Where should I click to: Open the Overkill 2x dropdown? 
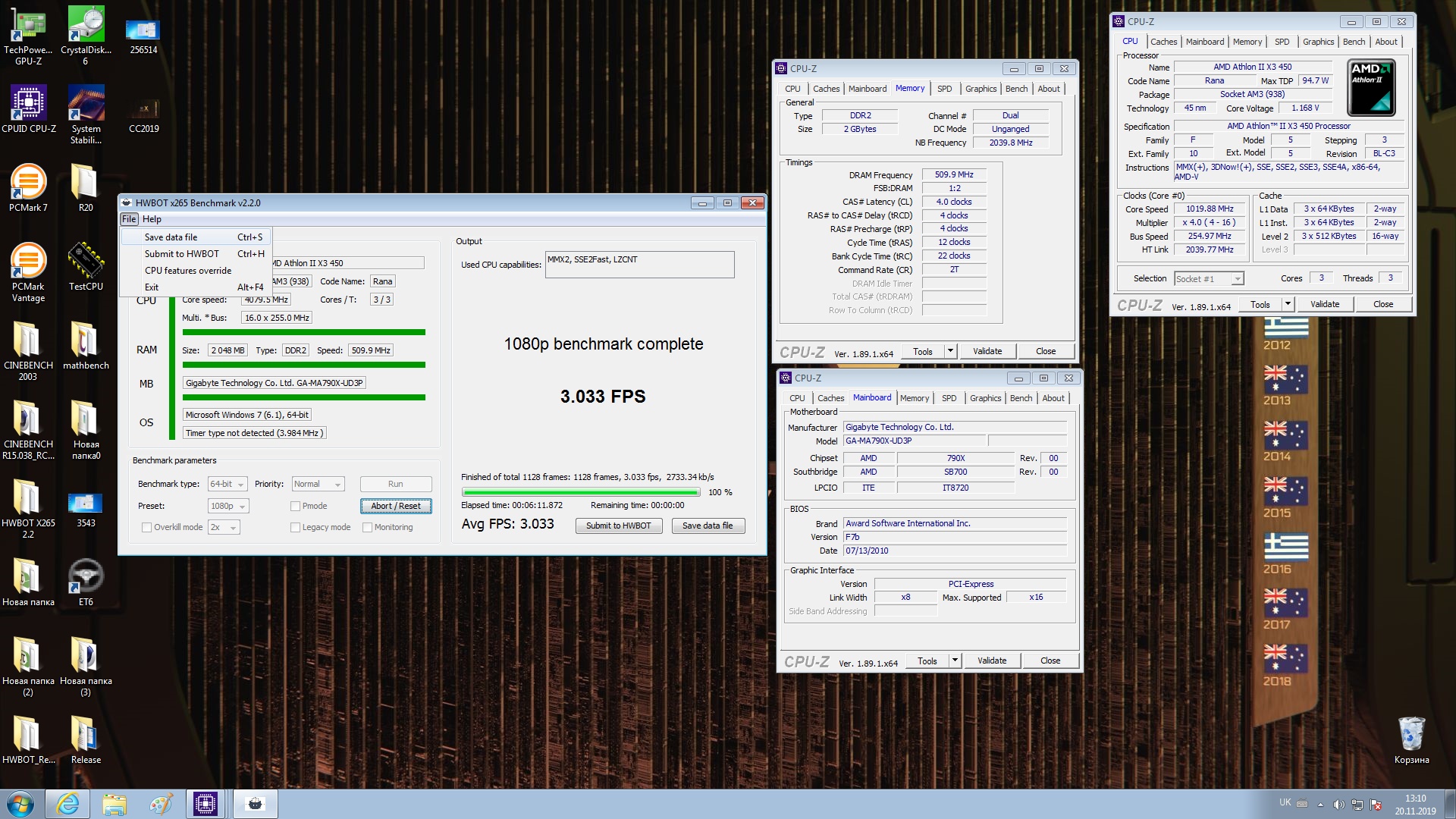(224, 527)
